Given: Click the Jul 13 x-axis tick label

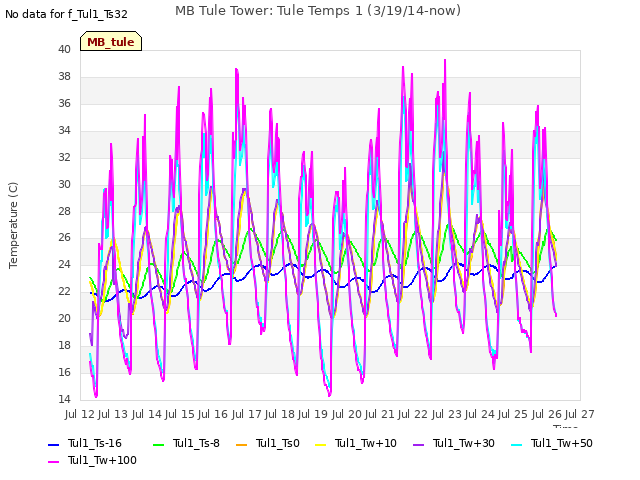Looking at the screenshot, I should coord(113,414).
